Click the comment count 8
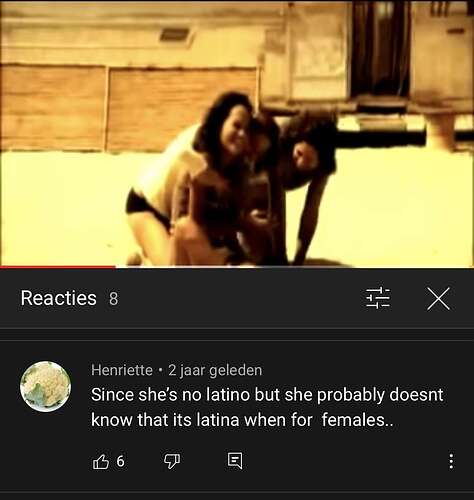Screen dimensions: 474x500 coord(114,299)
